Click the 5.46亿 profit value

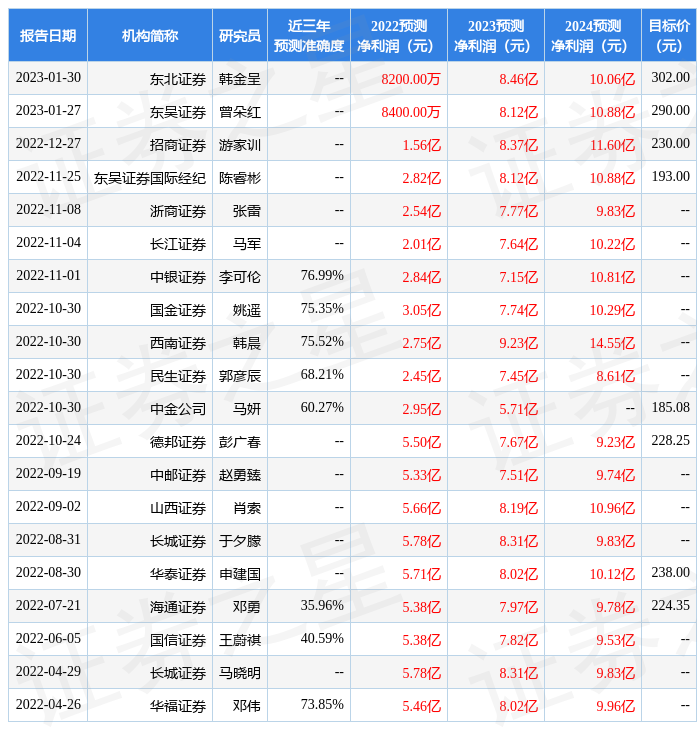pos(421,707)
